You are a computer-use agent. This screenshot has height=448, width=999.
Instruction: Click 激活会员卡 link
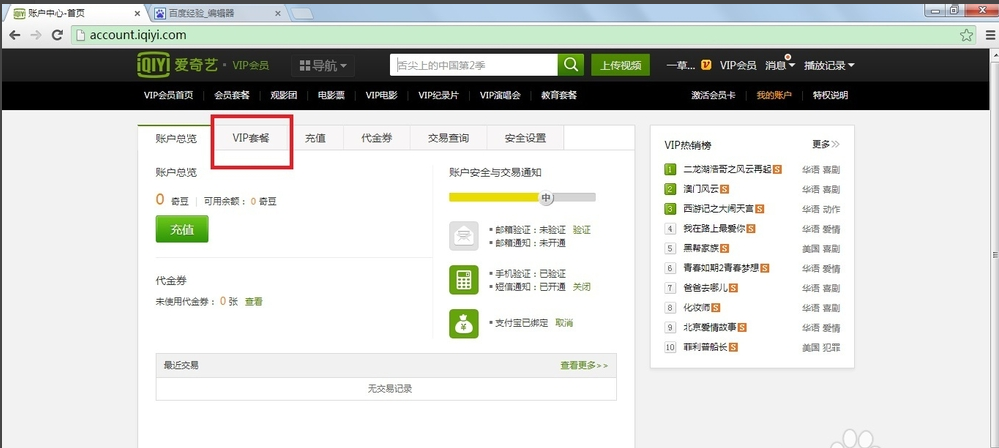(713, 96)
